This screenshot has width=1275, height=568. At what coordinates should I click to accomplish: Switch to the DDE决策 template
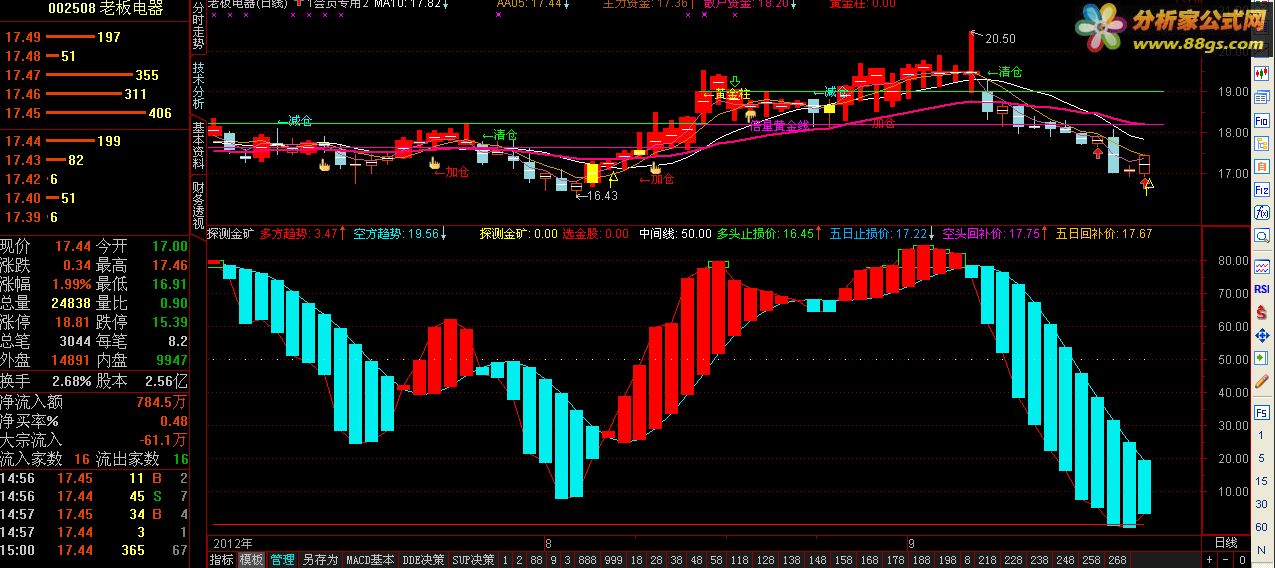pyautogui.click(x=422, y=560)
